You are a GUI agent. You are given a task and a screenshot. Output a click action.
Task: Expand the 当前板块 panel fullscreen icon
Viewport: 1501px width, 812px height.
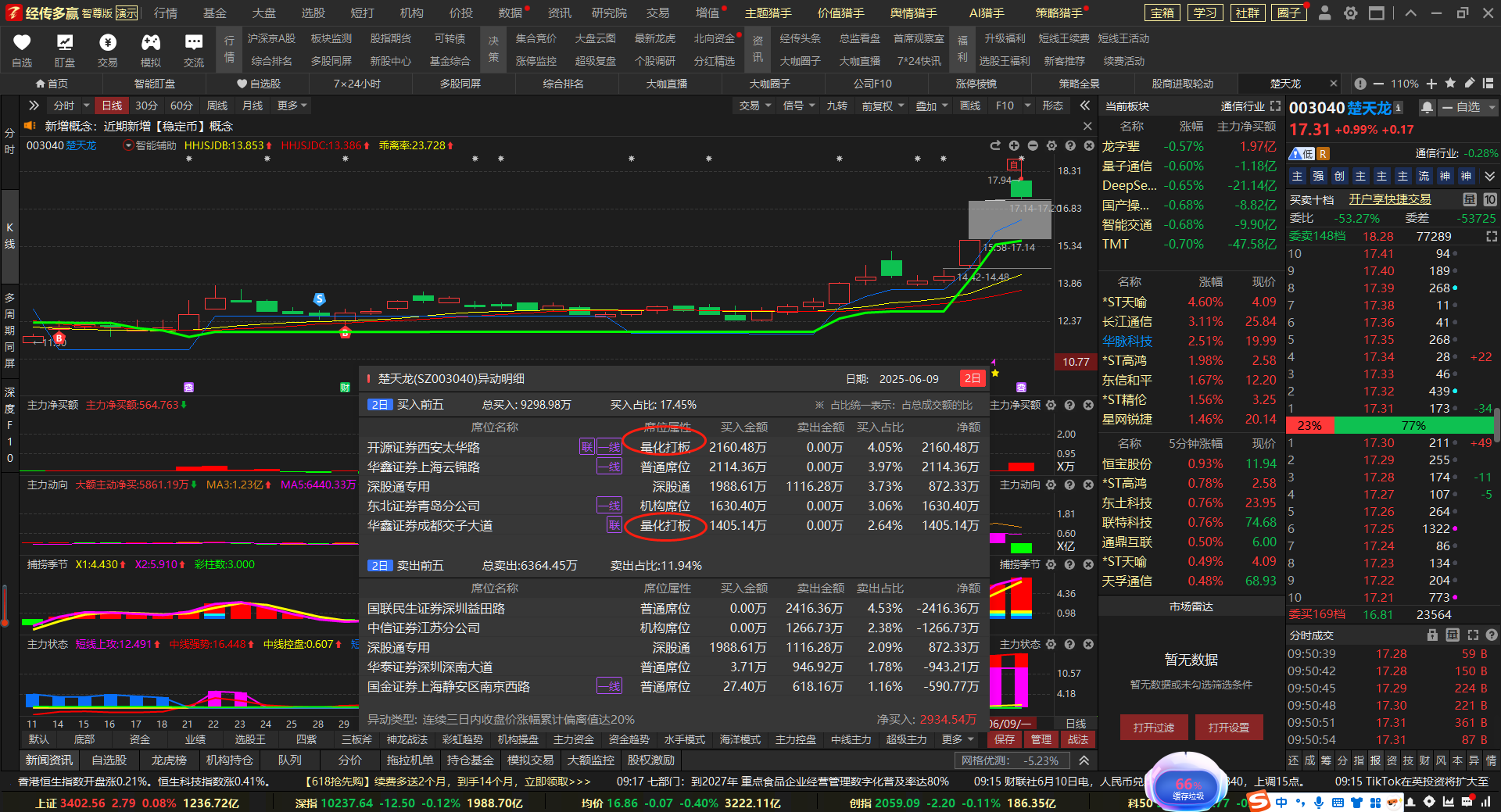(x=1276, y=106)
